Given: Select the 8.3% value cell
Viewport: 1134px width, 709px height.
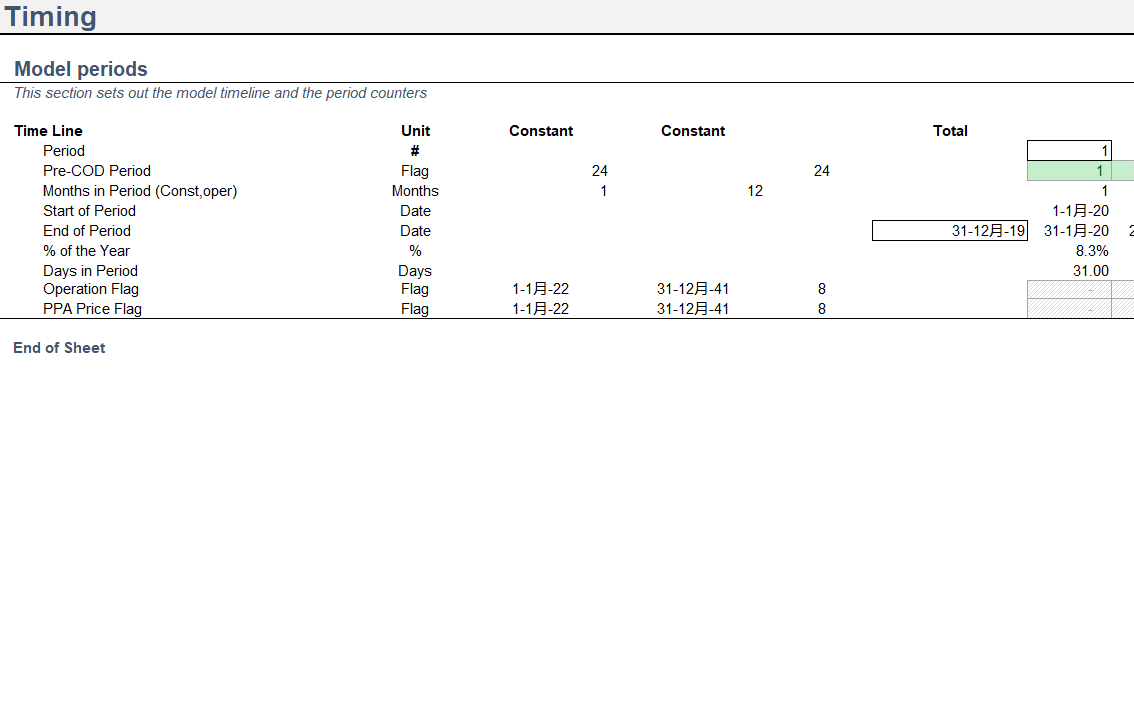Looking at the screenshot, I should (1091, 251).
